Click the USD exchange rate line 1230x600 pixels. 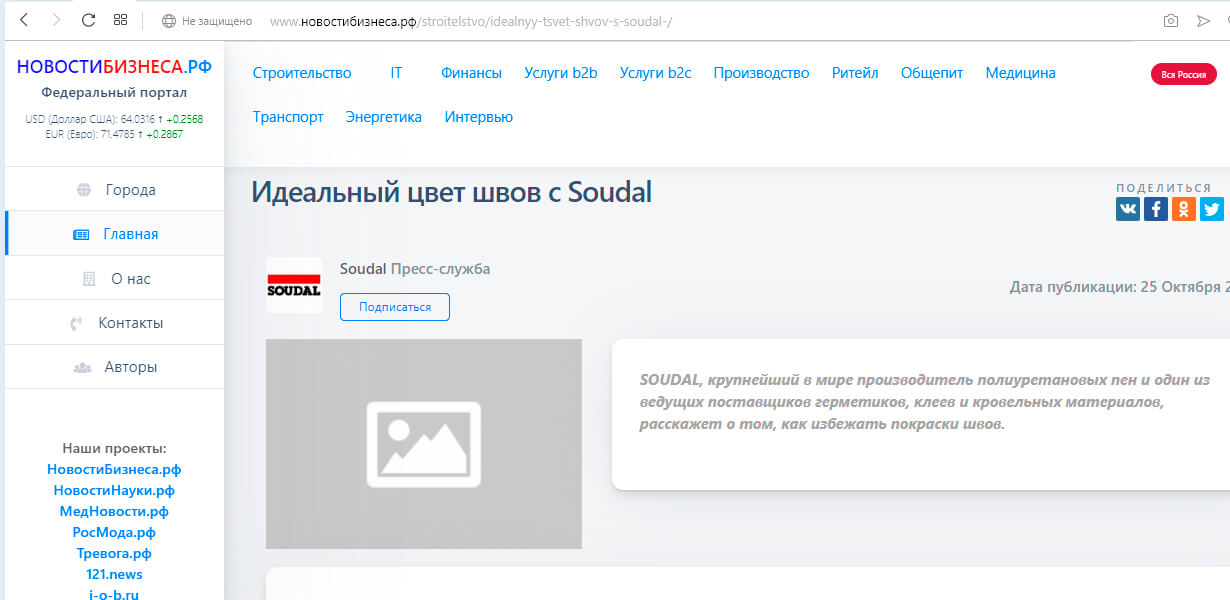click(x=114, y=119)
